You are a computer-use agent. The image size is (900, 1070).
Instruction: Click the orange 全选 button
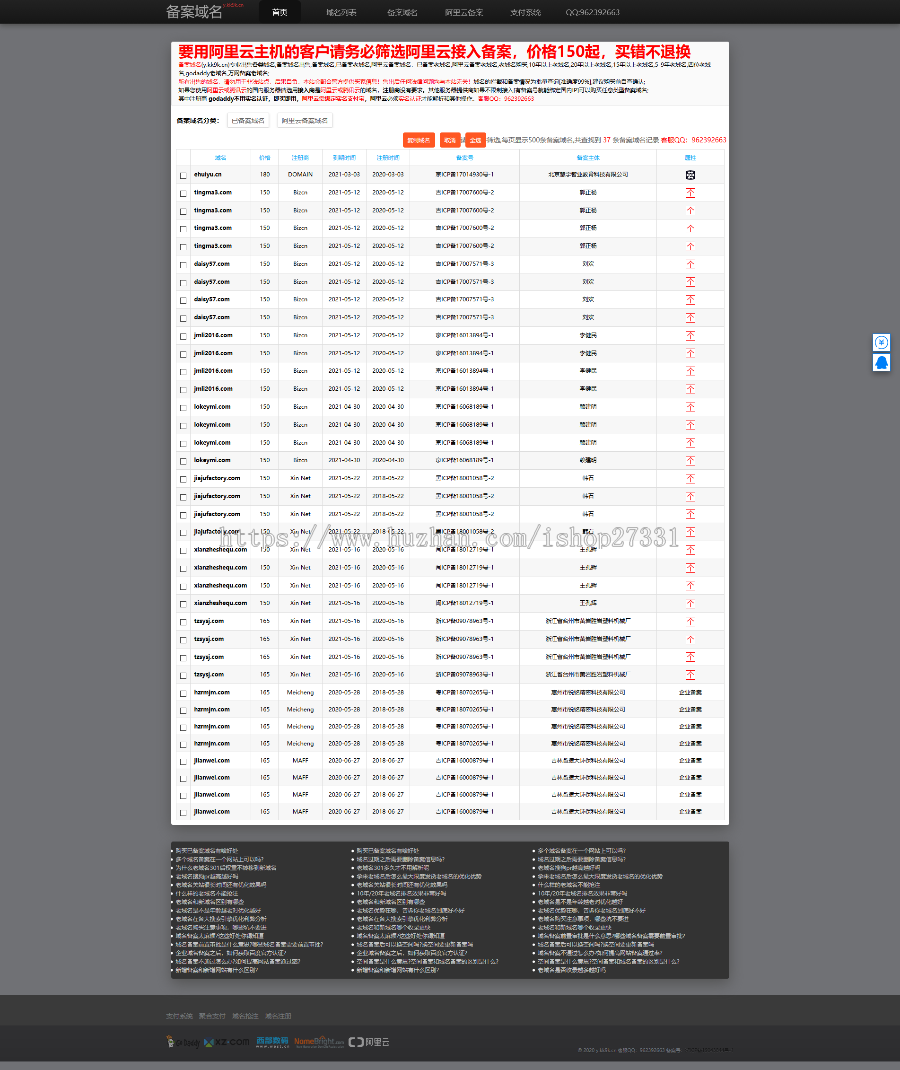click(476, 140)
